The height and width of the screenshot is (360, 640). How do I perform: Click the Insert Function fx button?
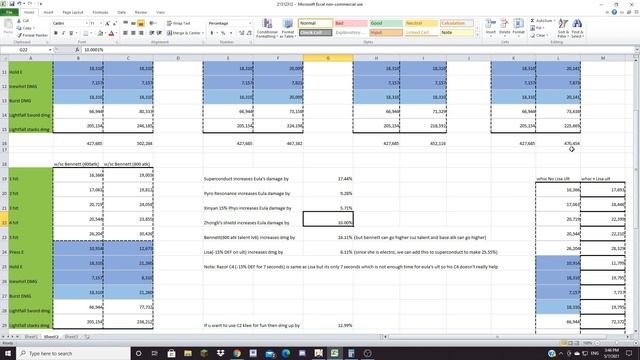(77, 50)
